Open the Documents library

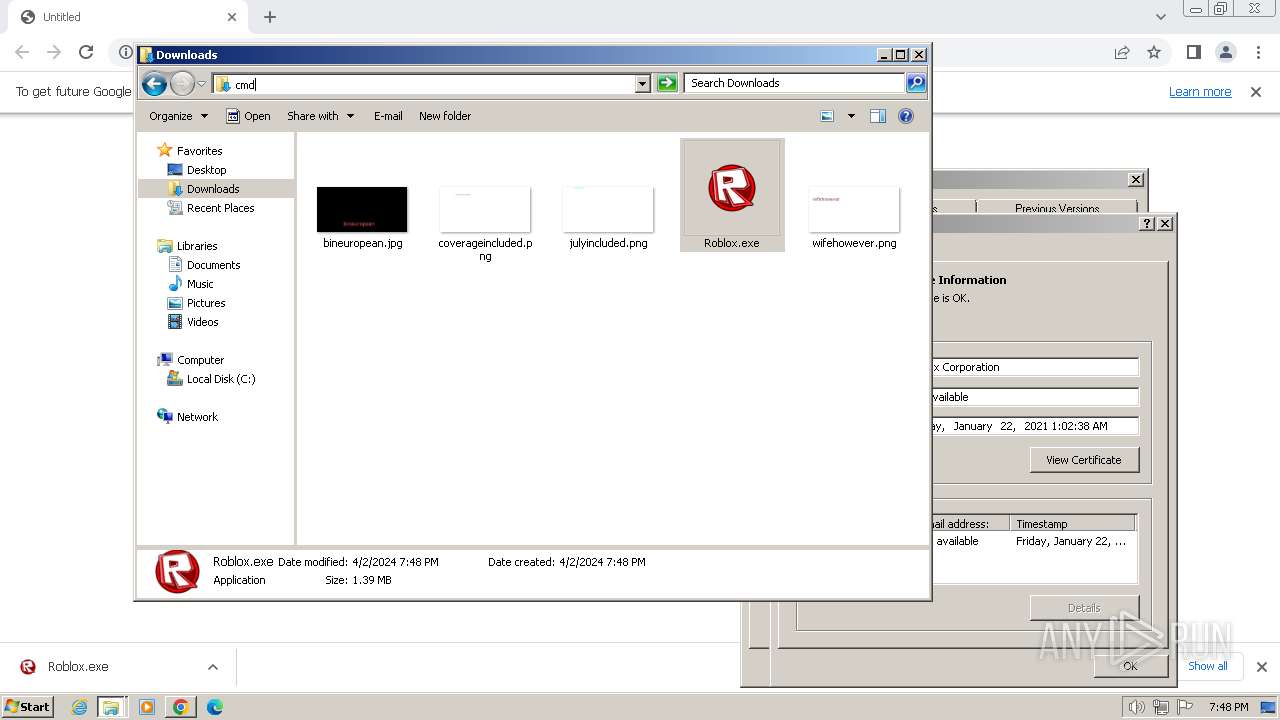pyautogui.click(x=213, y=265)
